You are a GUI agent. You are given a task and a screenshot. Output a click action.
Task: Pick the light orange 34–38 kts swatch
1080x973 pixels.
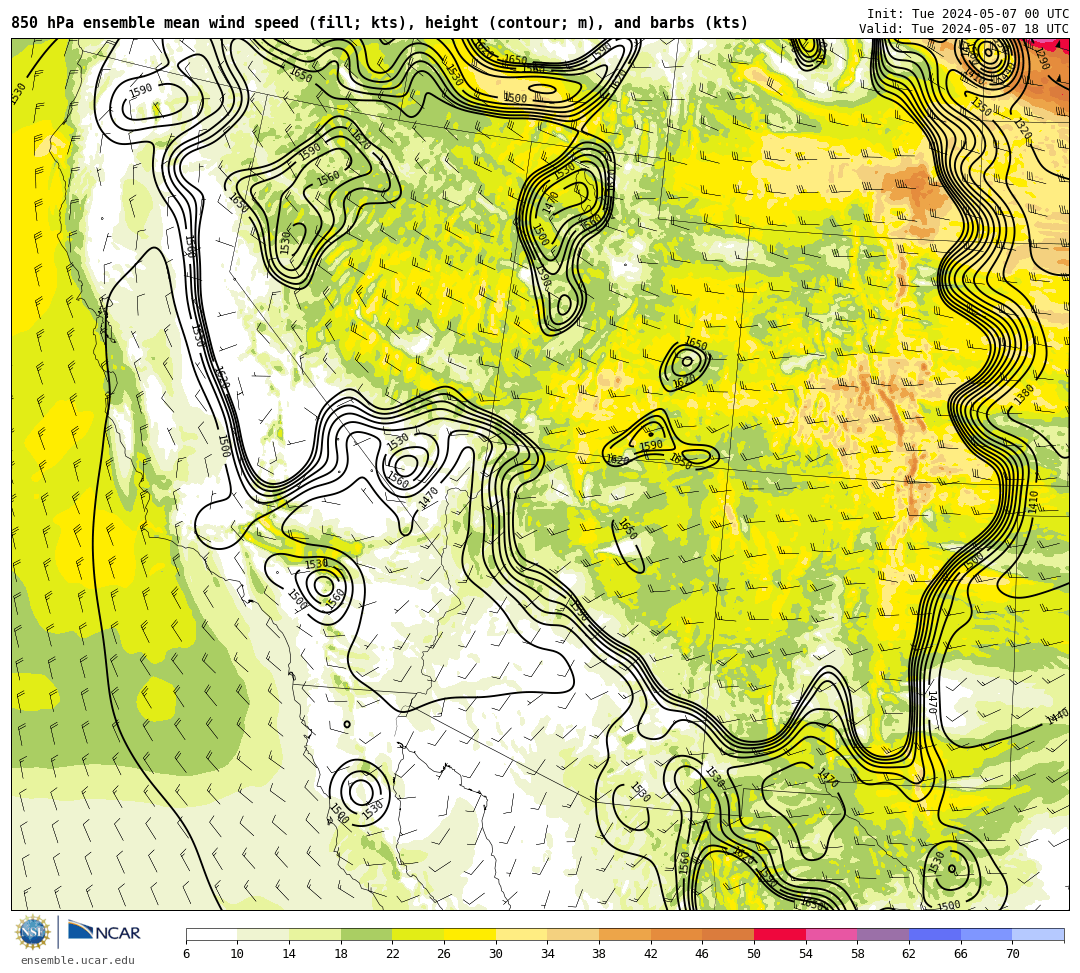[573, 934]
